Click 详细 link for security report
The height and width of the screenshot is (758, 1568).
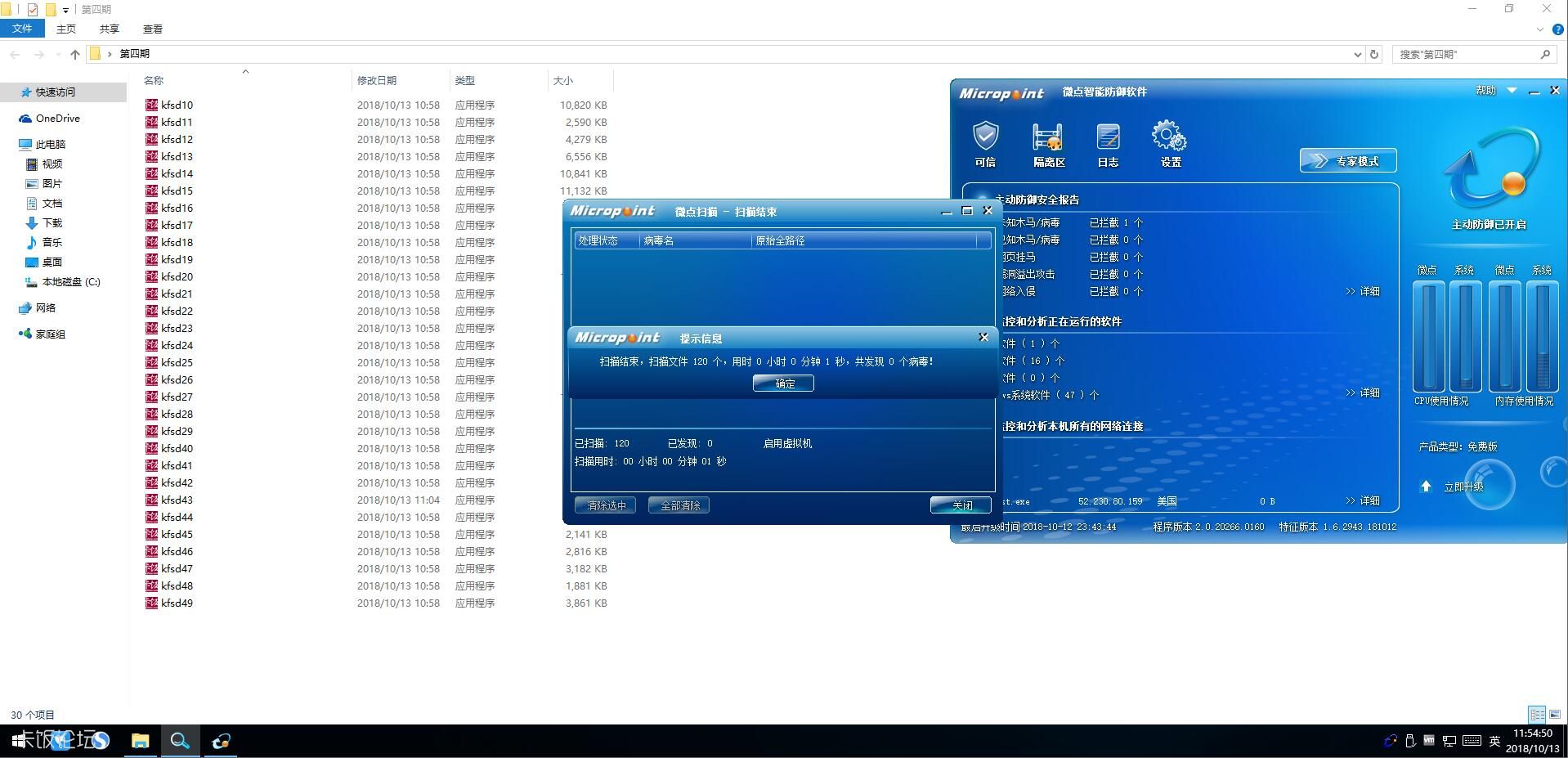[x=1363, y=291]
